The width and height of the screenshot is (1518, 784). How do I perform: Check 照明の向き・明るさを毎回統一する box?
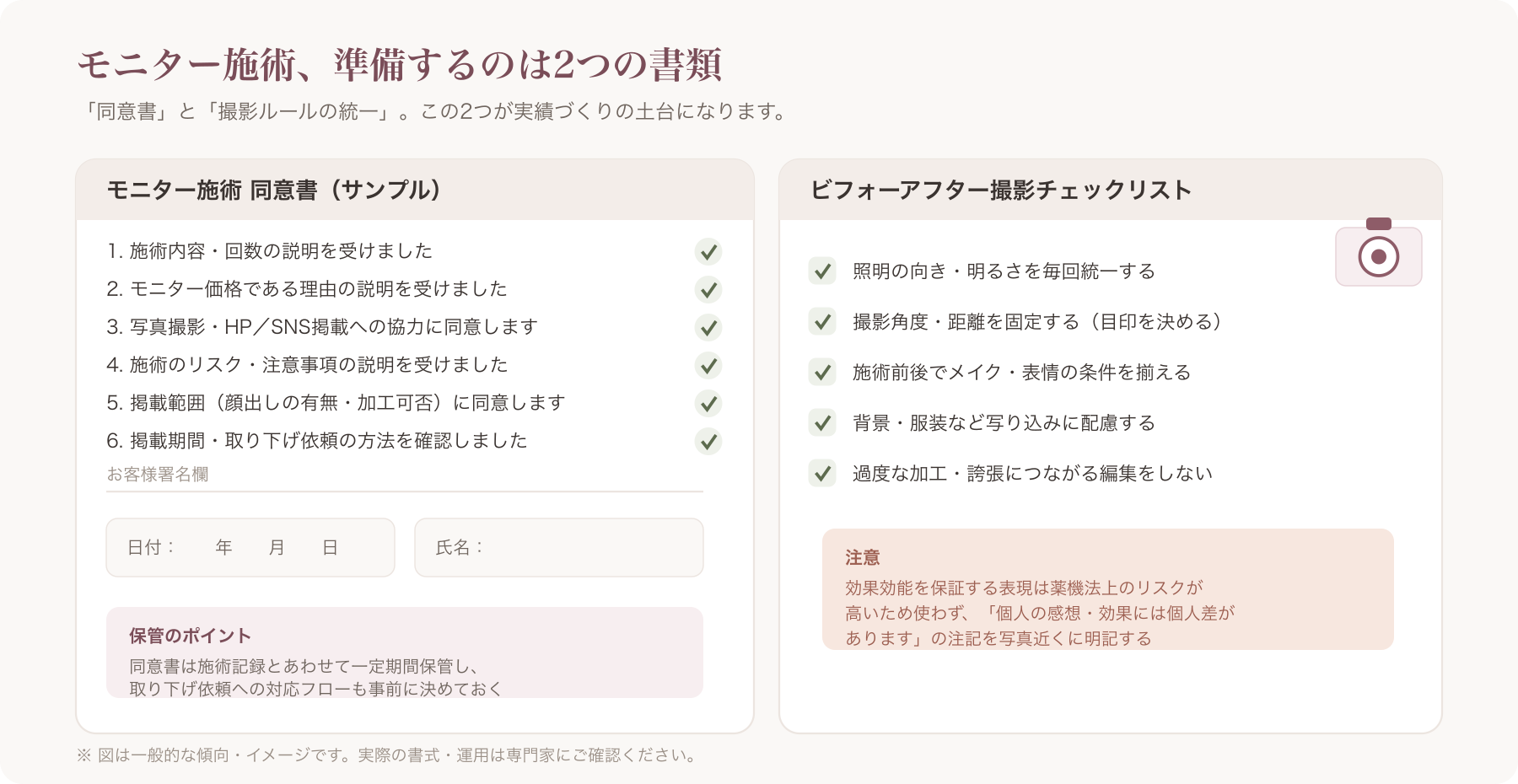[x=822, y=271]
